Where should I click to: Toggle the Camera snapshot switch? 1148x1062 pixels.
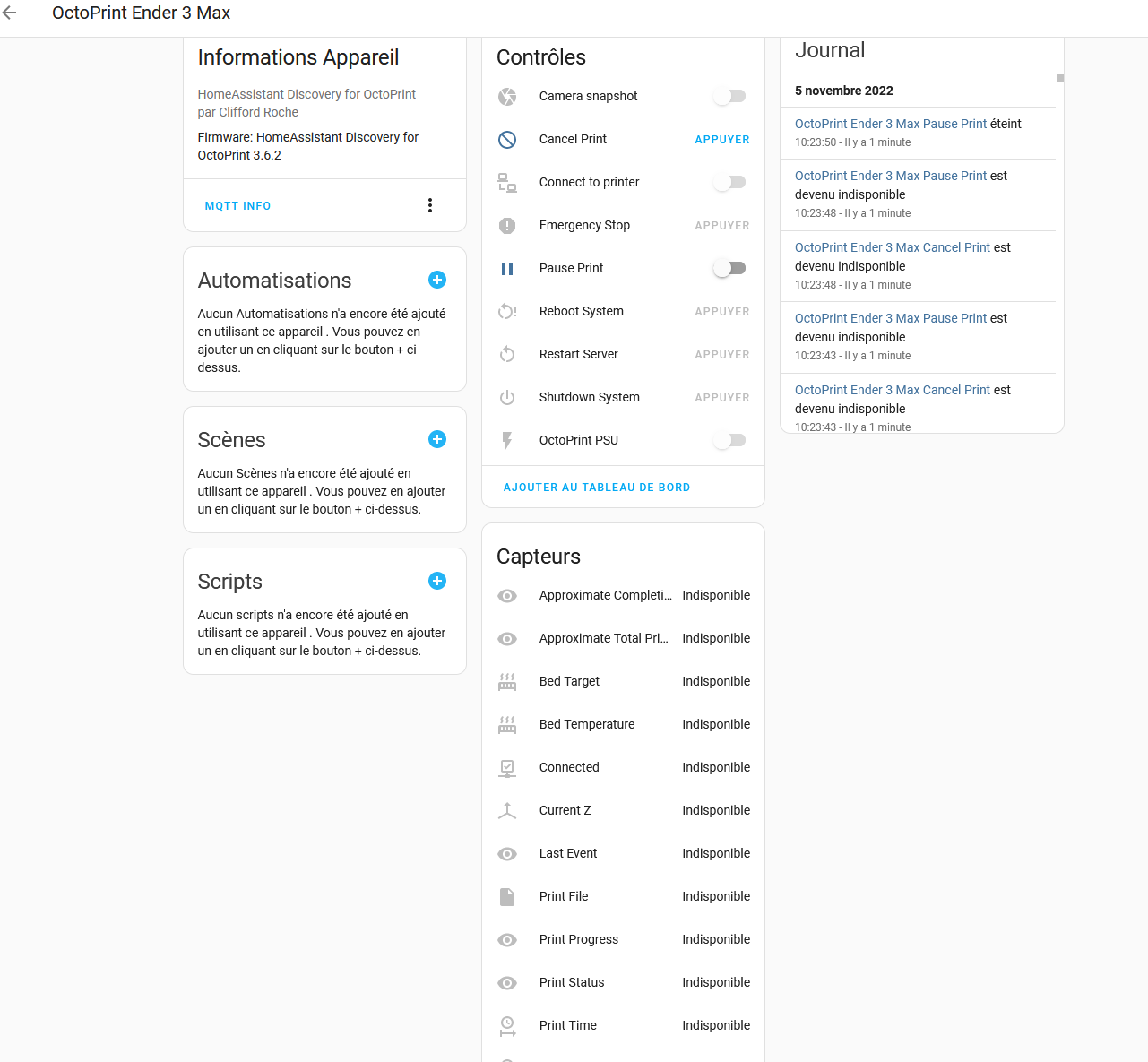[x=729, y=96]
